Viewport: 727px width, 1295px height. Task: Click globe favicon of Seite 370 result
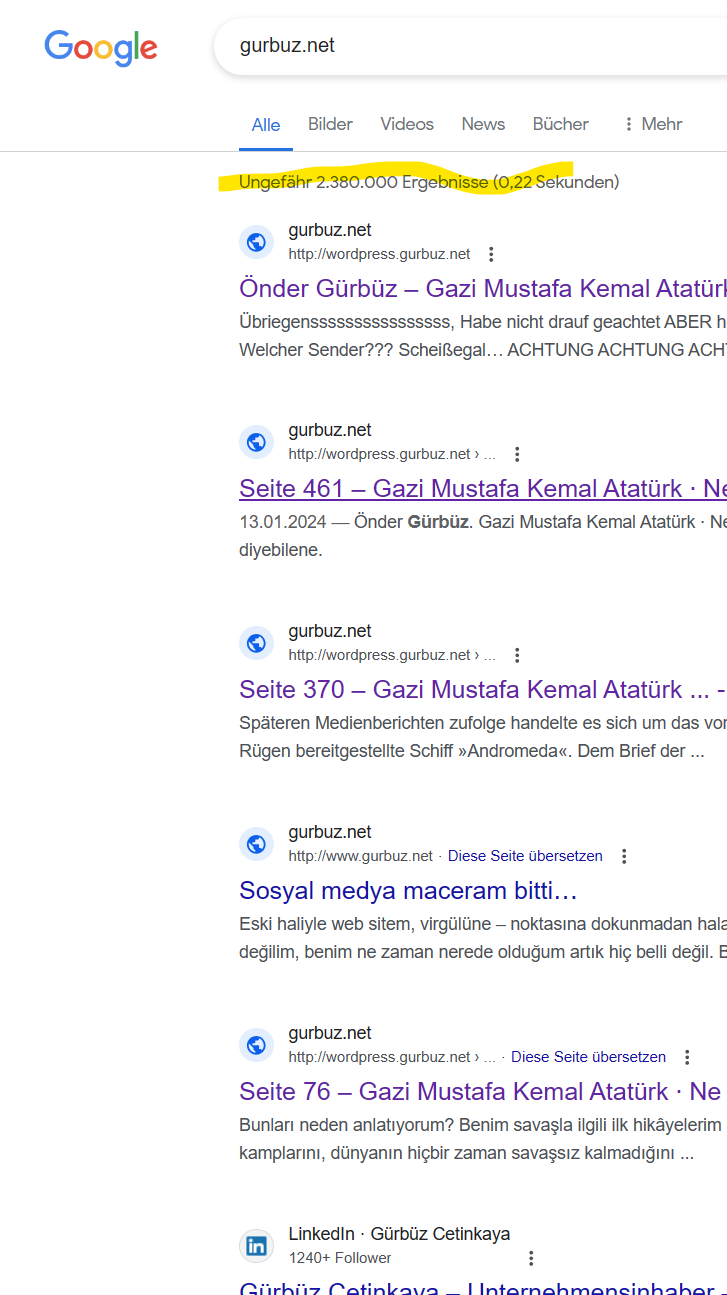click(x=256, y=643)
